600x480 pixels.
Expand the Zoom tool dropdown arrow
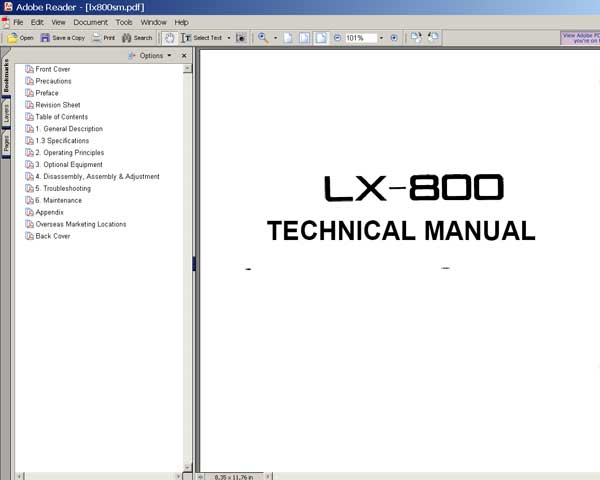(x=276, y=38)
